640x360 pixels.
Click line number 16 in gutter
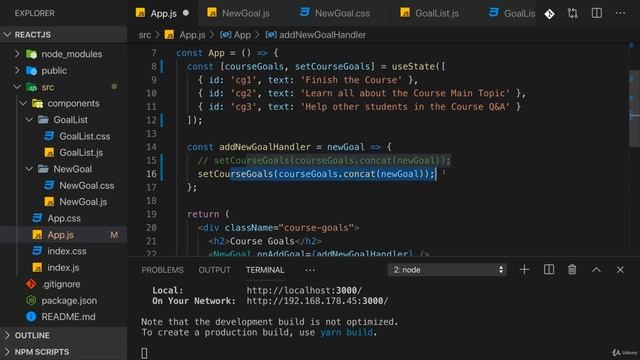tap(151, 174)
